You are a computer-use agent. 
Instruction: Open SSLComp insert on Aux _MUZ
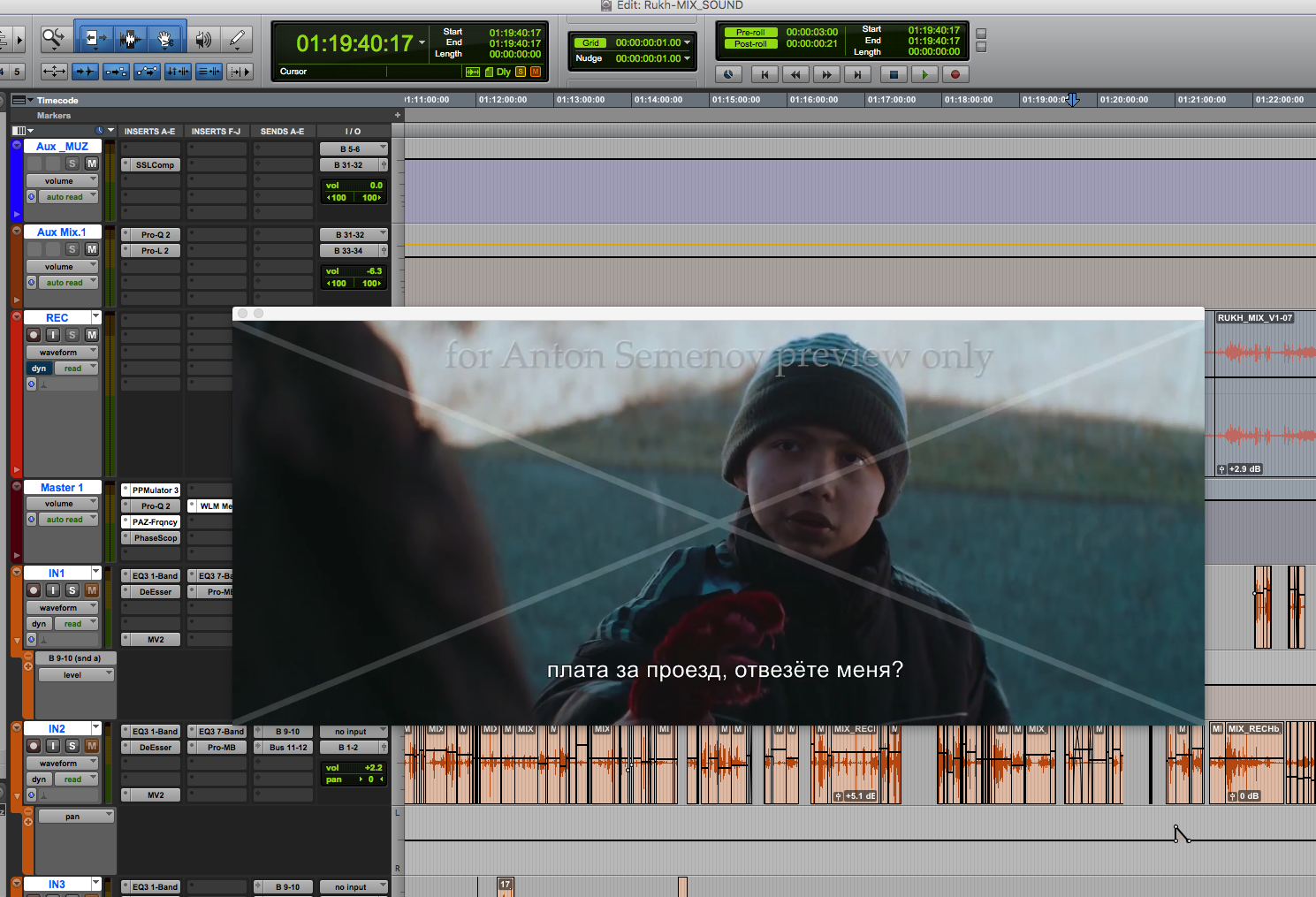(151, 165)
